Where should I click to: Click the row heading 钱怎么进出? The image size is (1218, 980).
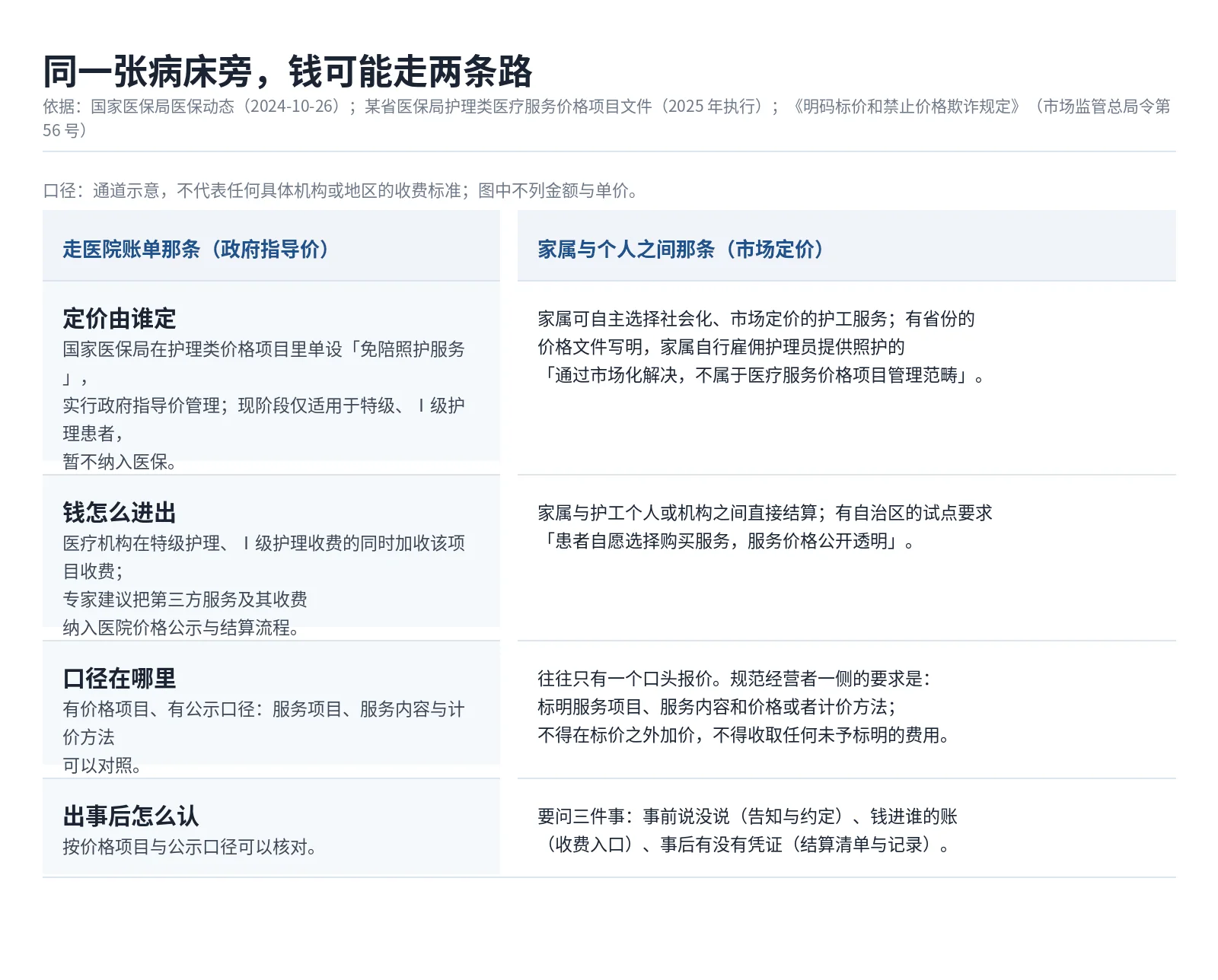click(x=120, y=512)
